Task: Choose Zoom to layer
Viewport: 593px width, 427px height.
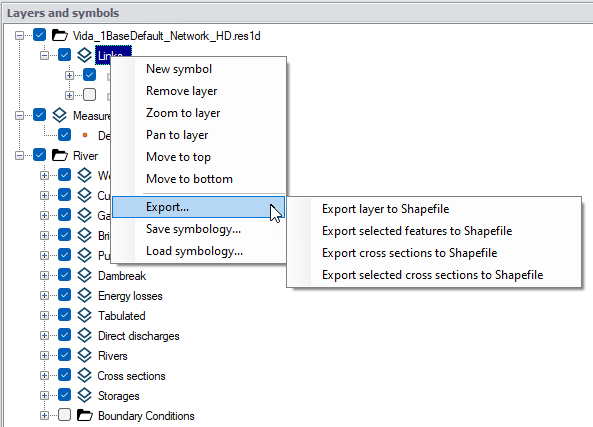Action: tap(199, 113)
